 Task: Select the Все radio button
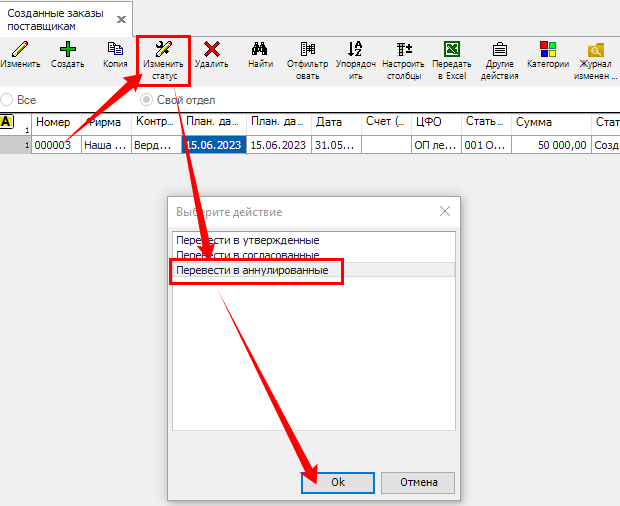8,100
